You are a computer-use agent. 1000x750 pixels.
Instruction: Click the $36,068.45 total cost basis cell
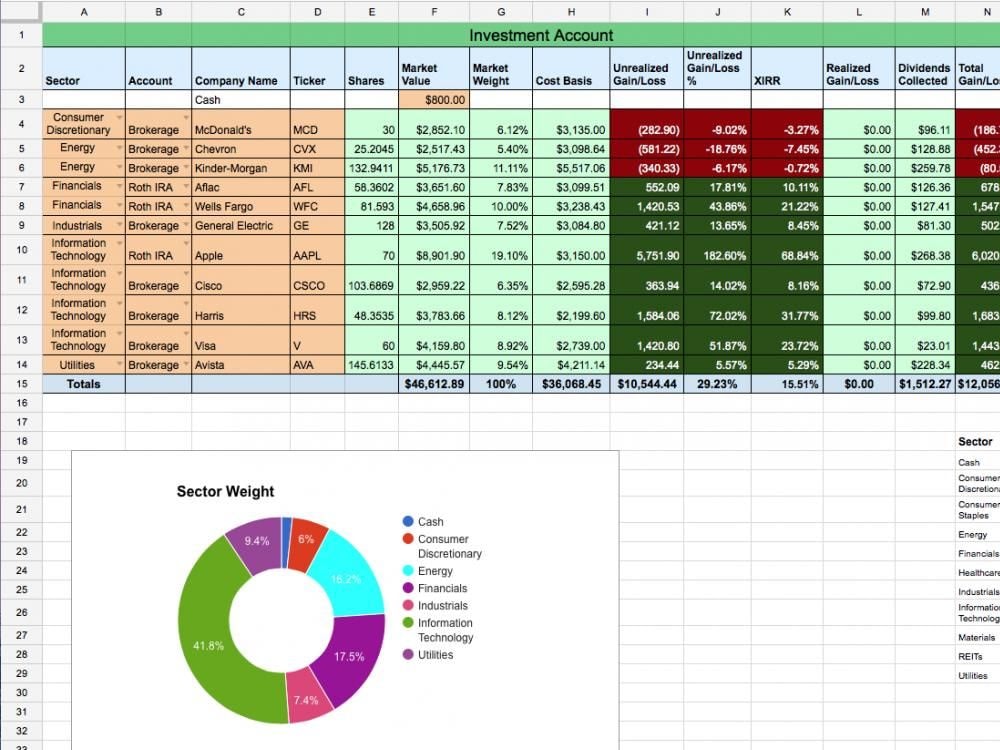571,384
